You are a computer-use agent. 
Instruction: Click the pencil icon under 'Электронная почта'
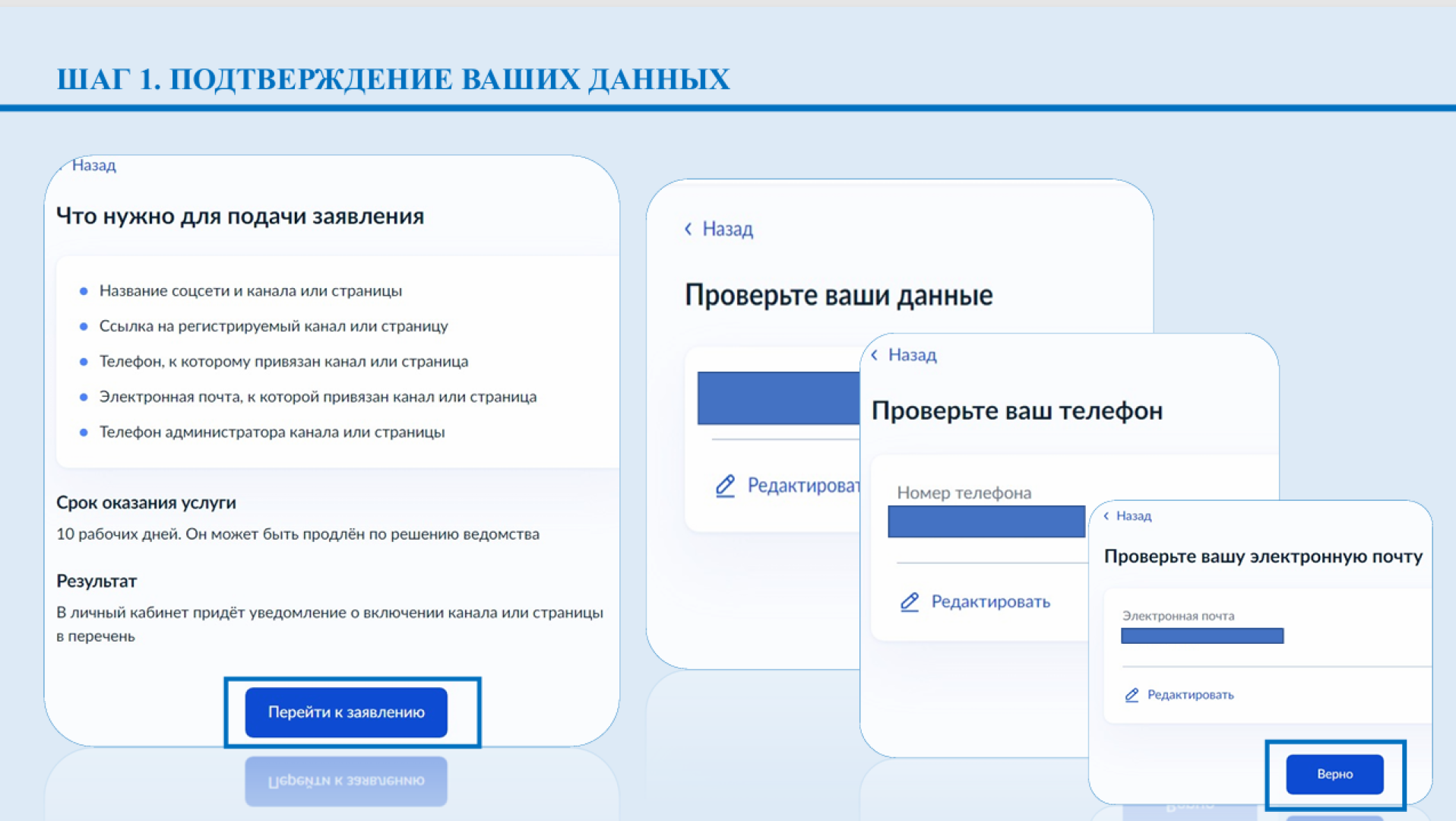[1132, 695]
